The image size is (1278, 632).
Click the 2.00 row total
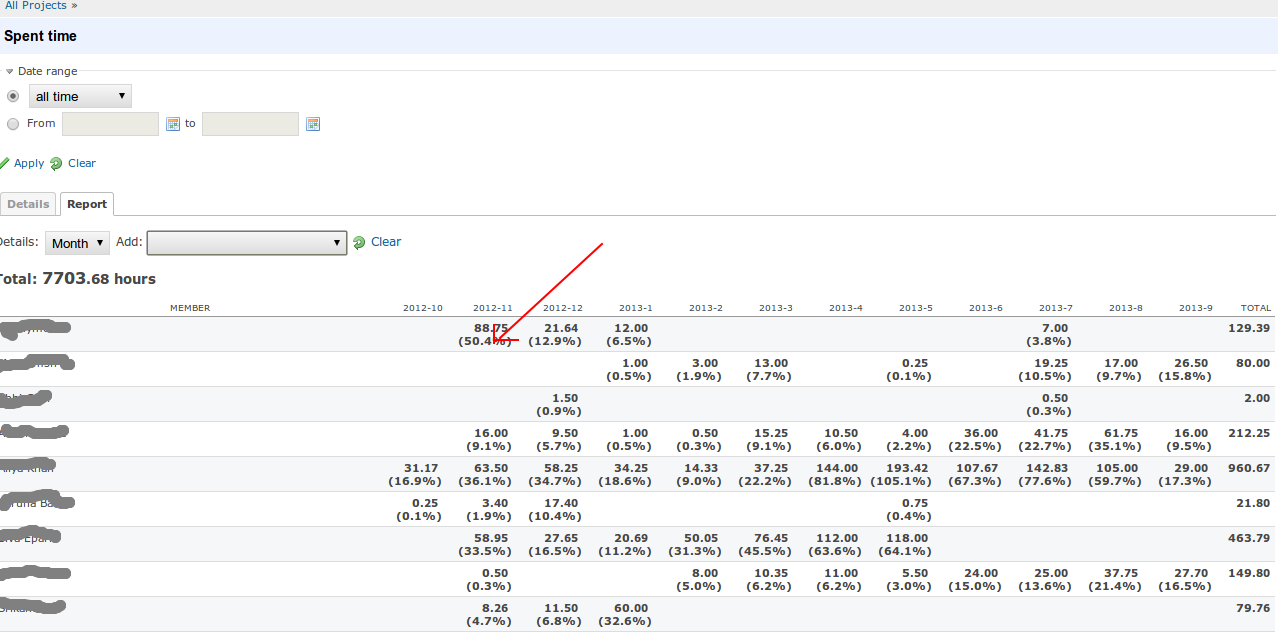(1257, 398)
